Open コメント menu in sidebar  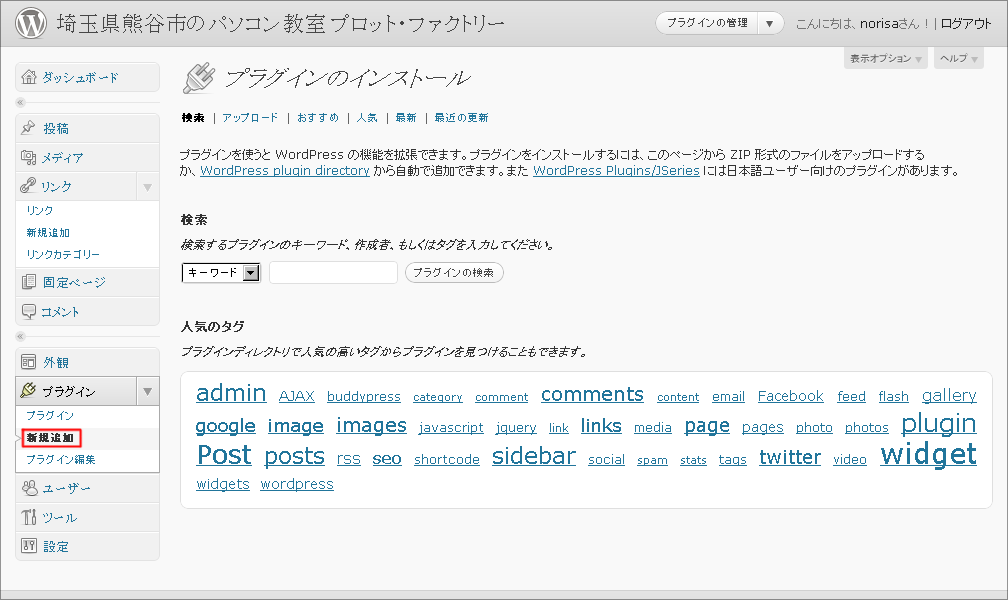(60, 312)
